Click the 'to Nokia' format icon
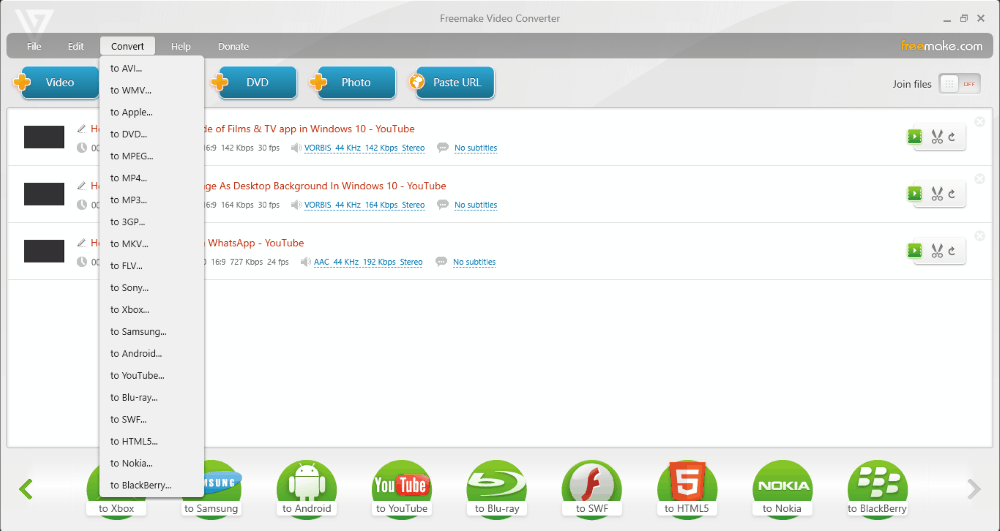 pyautogui.click(x=783, y=488)
